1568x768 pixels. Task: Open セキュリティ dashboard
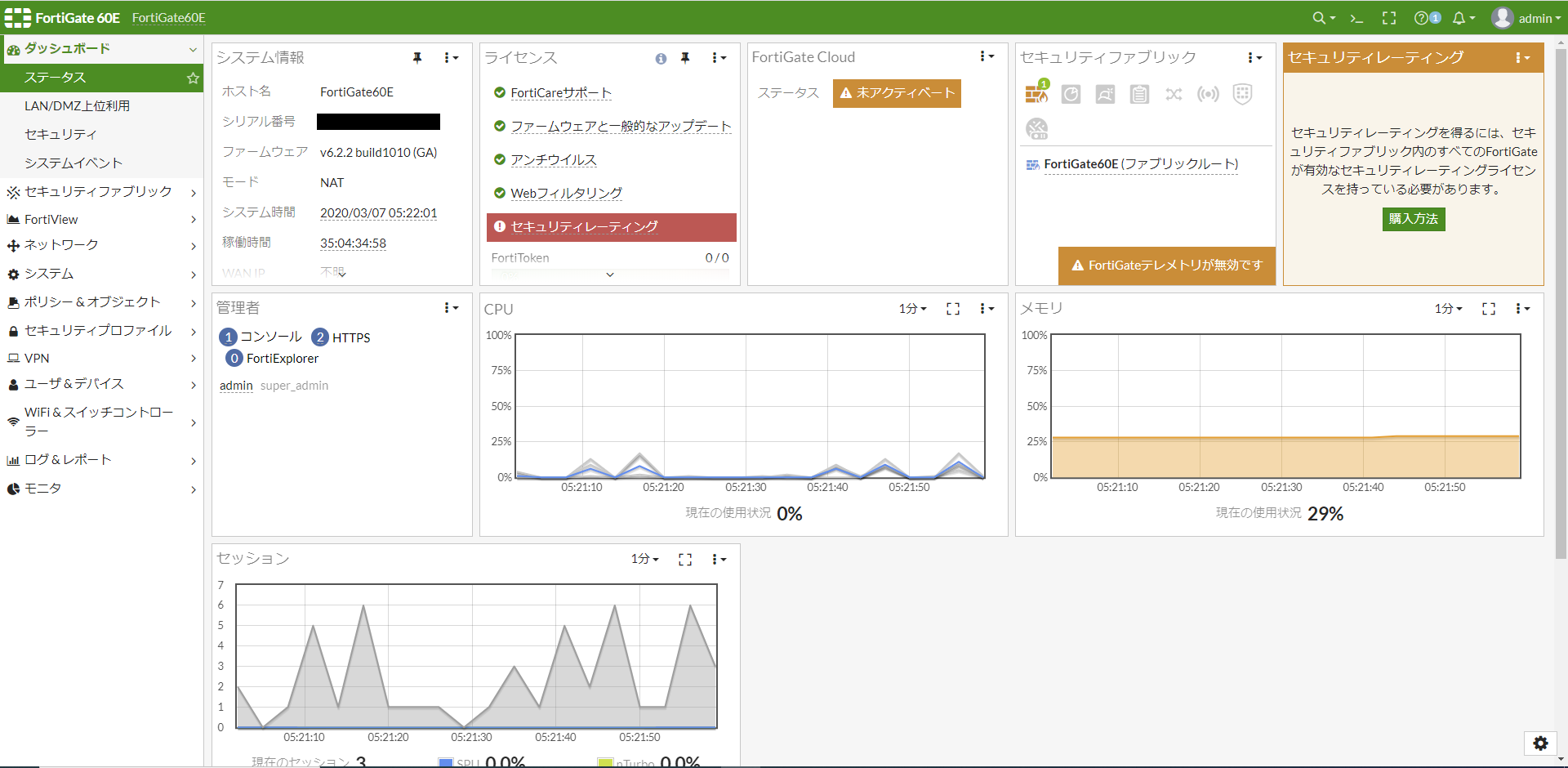click(x=101, y=135)
